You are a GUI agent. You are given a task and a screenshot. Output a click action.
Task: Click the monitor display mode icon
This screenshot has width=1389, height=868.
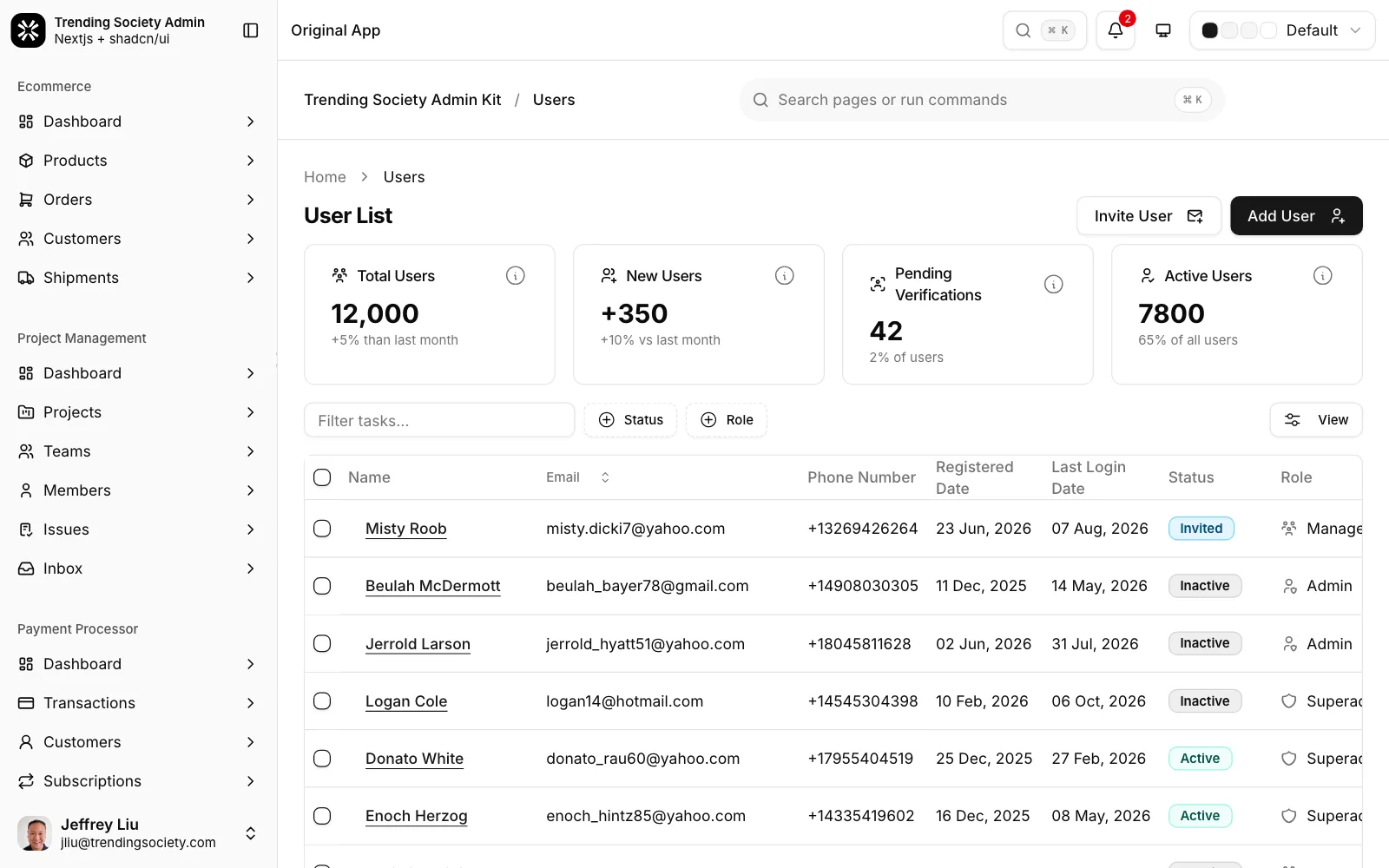click(x=1163, y=30)
